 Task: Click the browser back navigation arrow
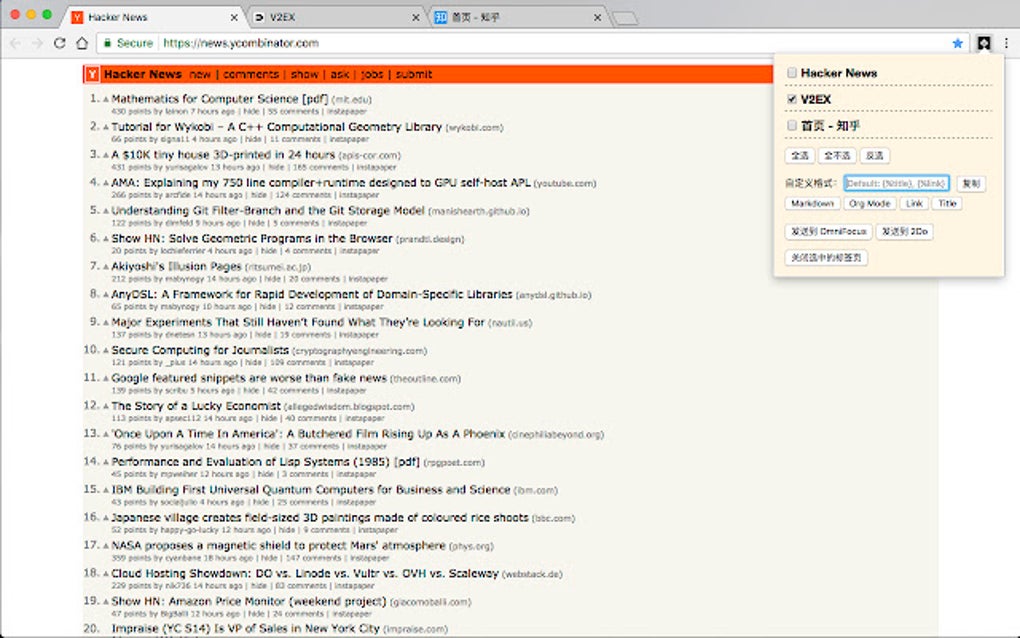pyautogui.click(x=15, y=42)
